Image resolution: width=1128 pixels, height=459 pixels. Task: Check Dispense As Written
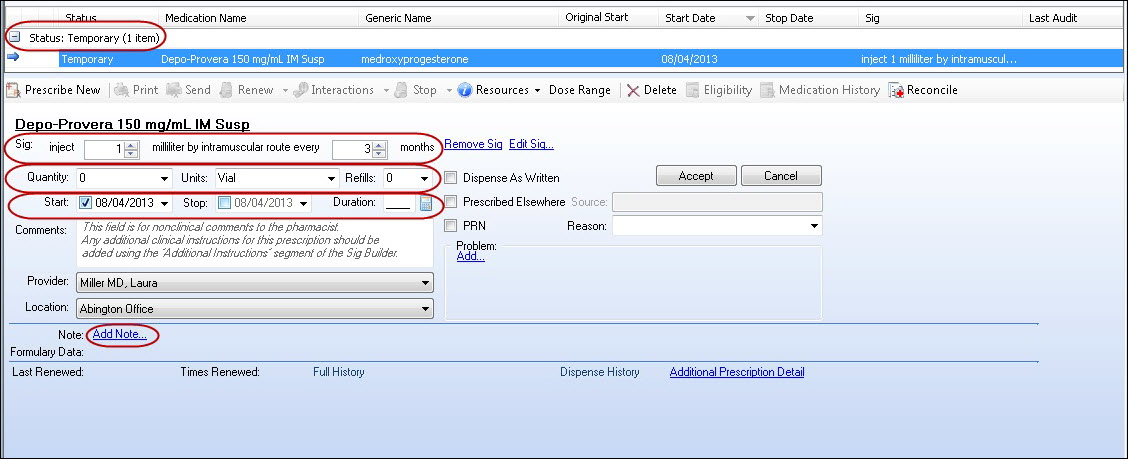click(x=450, y=178)
